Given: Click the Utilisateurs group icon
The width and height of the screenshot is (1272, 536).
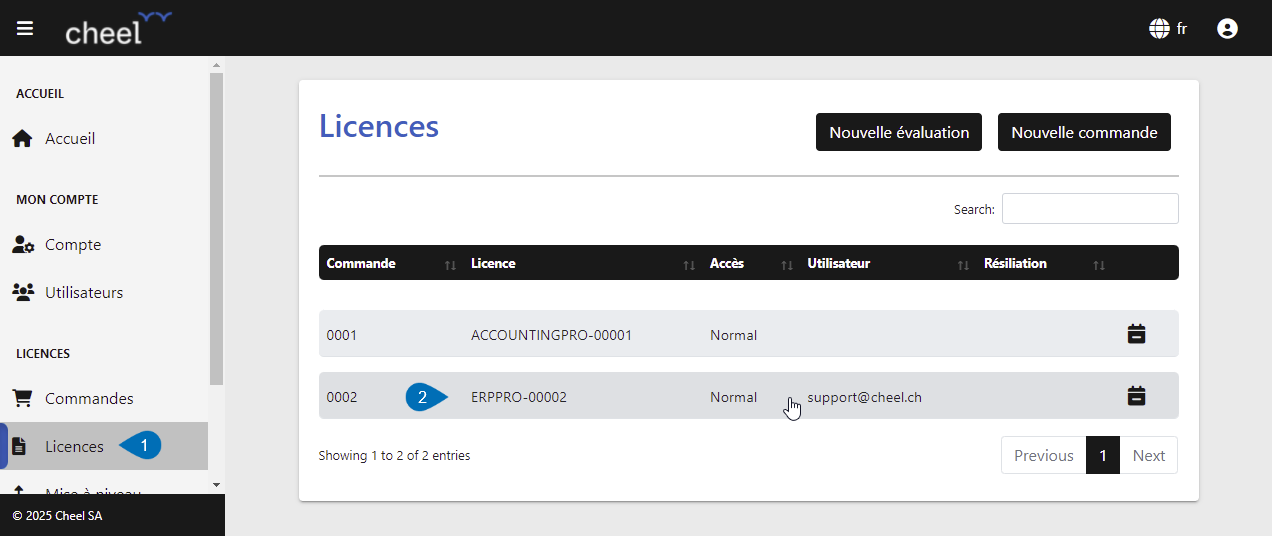Looking at the screenshot, I should tap(23, 293).
